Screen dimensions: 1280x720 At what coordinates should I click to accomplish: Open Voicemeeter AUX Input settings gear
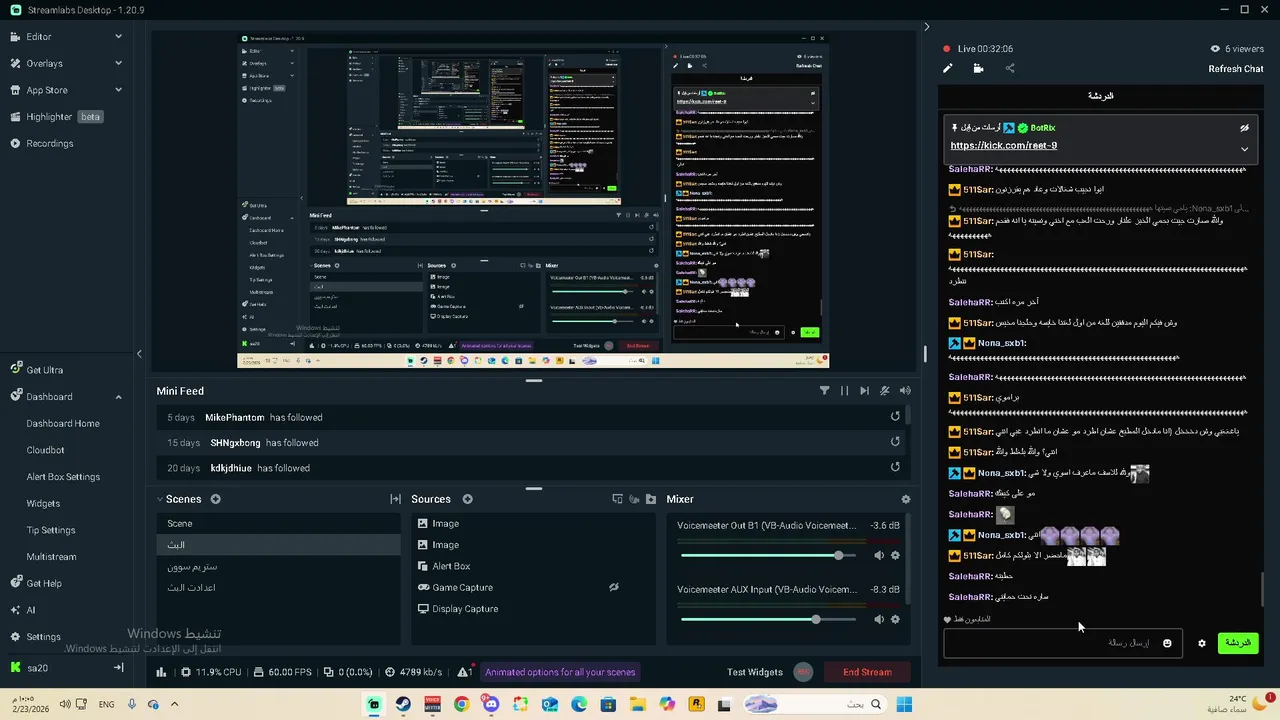click(895, 619)
